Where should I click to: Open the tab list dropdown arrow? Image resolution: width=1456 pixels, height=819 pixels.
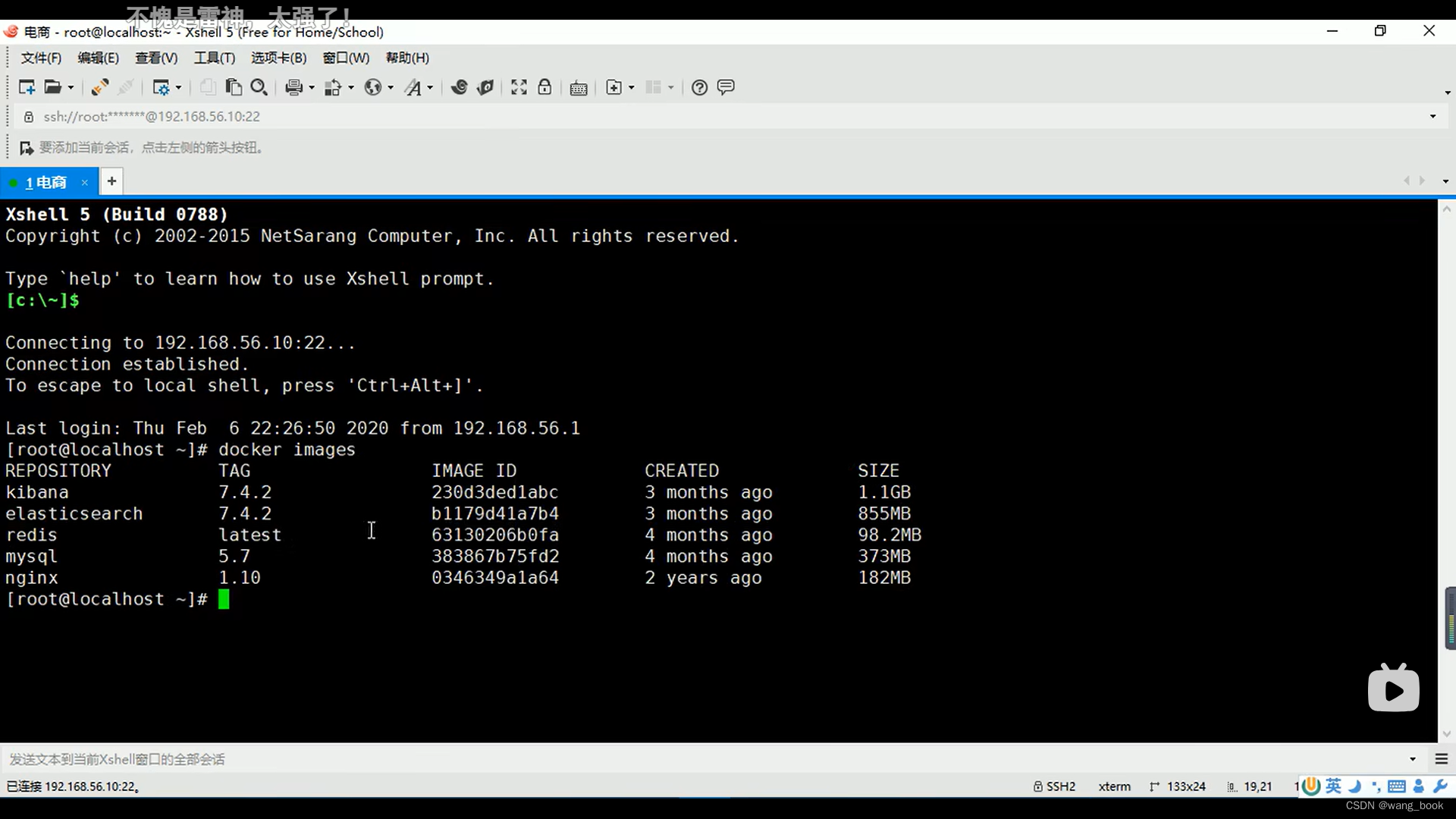[1445, 181]
